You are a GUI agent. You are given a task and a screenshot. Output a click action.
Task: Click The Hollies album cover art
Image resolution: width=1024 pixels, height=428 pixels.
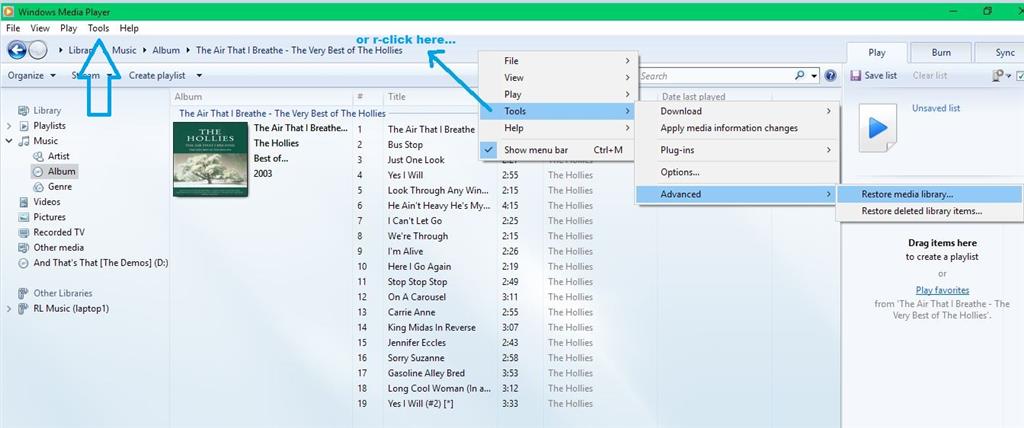pos(210,159)
